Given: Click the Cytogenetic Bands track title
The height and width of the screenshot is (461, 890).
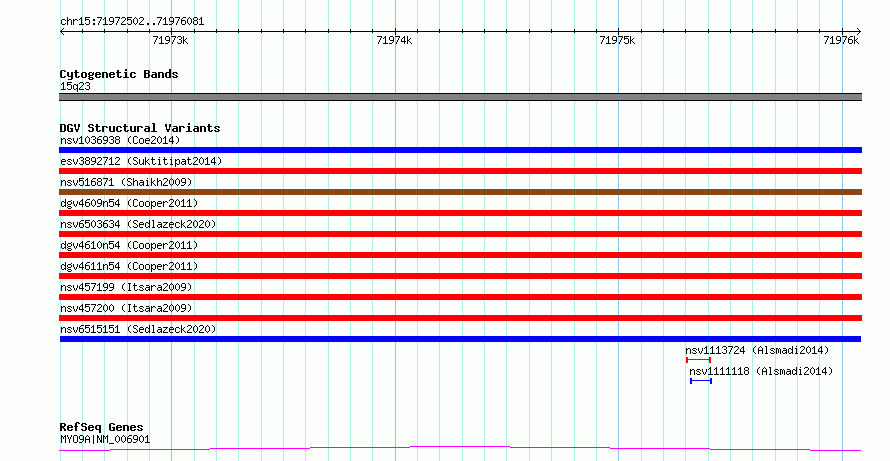Looking at the screenshot, I should pos(119,74).
